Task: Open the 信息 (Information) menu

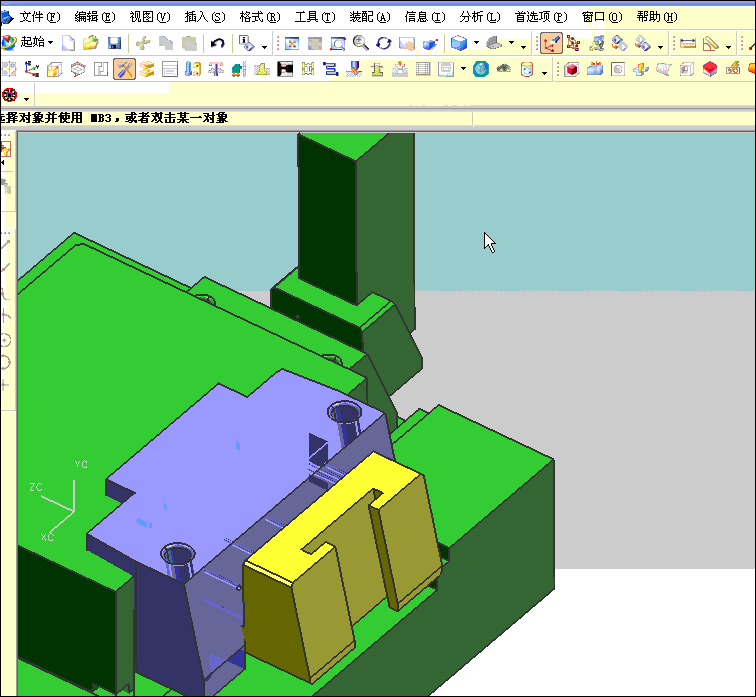Action: tap(424, 17)
